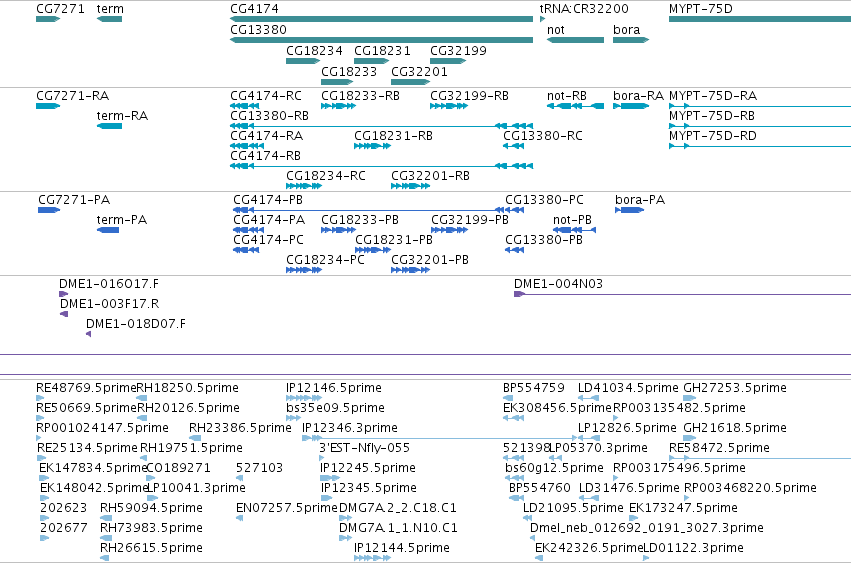Select the term-RA transcript label

click(122, 116)
